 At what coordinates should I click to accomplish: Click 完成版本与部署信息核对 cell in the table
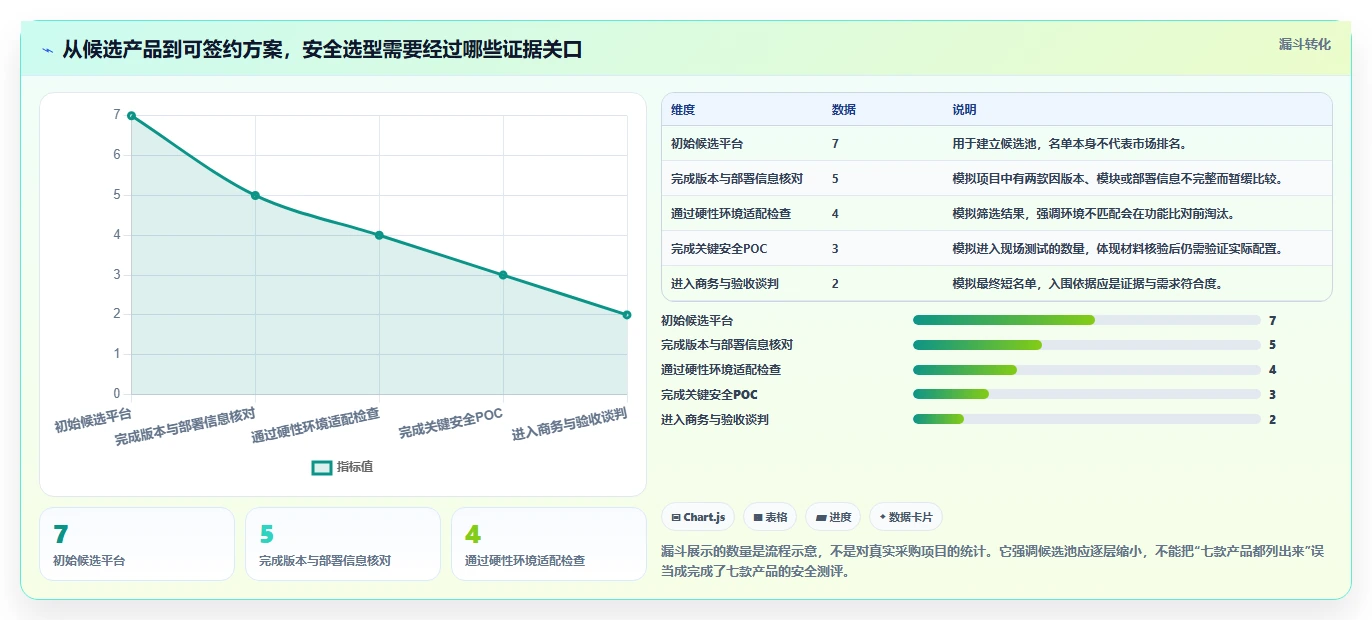[737, 179]
